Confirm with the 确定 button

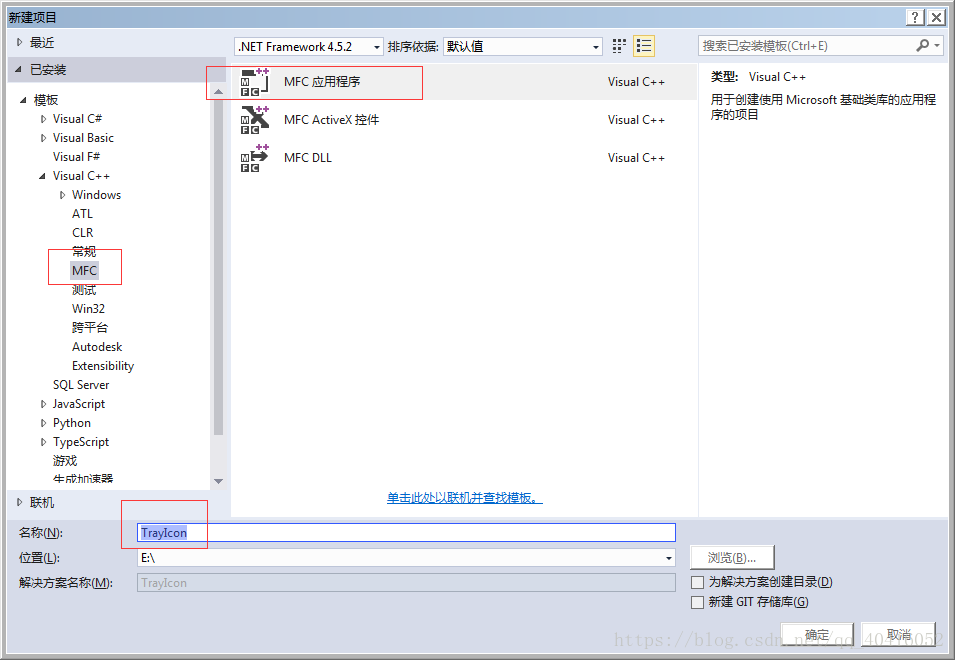point(817,634)
